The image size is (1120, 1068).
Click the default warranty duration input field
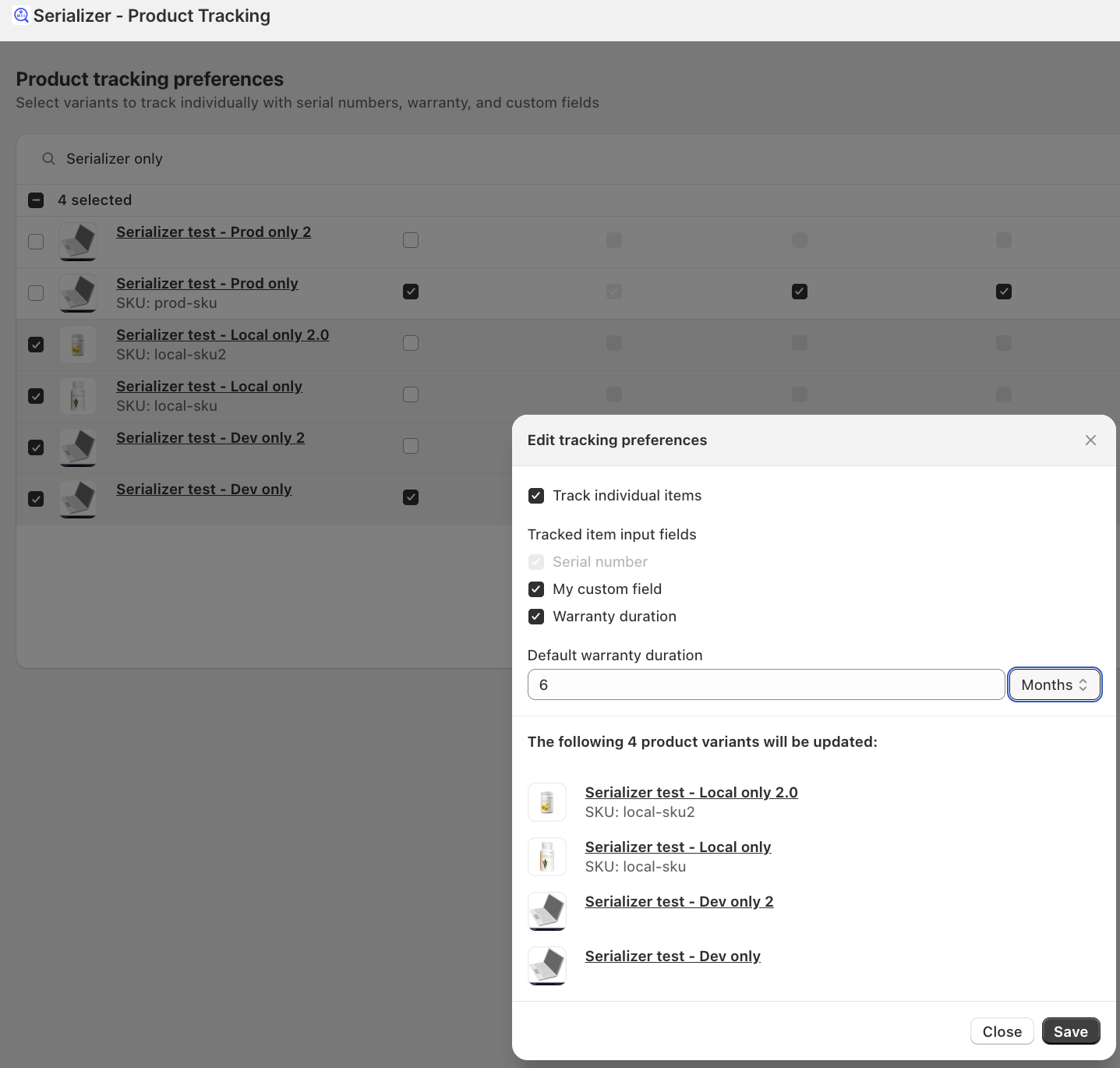tap(765, 685)
